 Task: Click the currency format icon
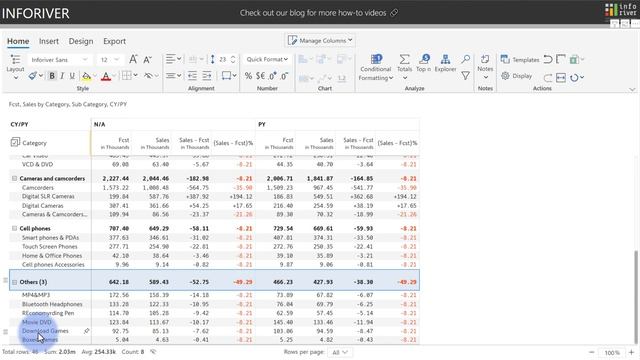[x=260, y=76]
